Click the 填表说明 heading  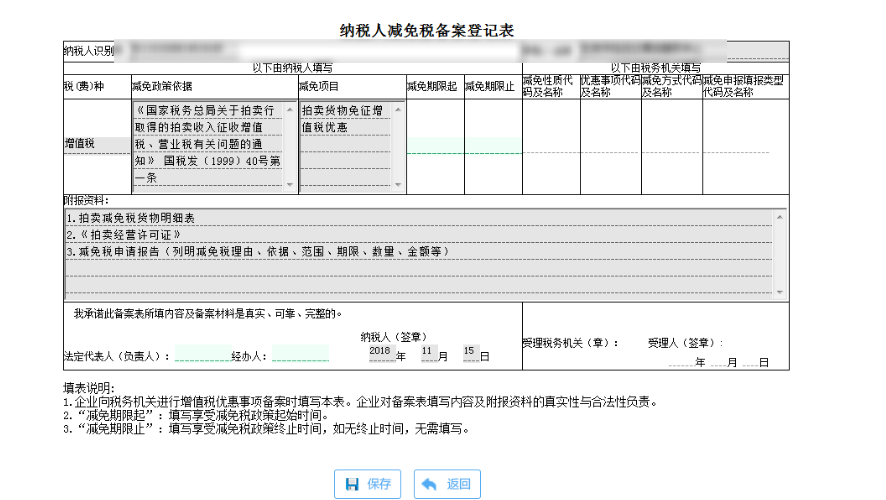pos(89,388)
